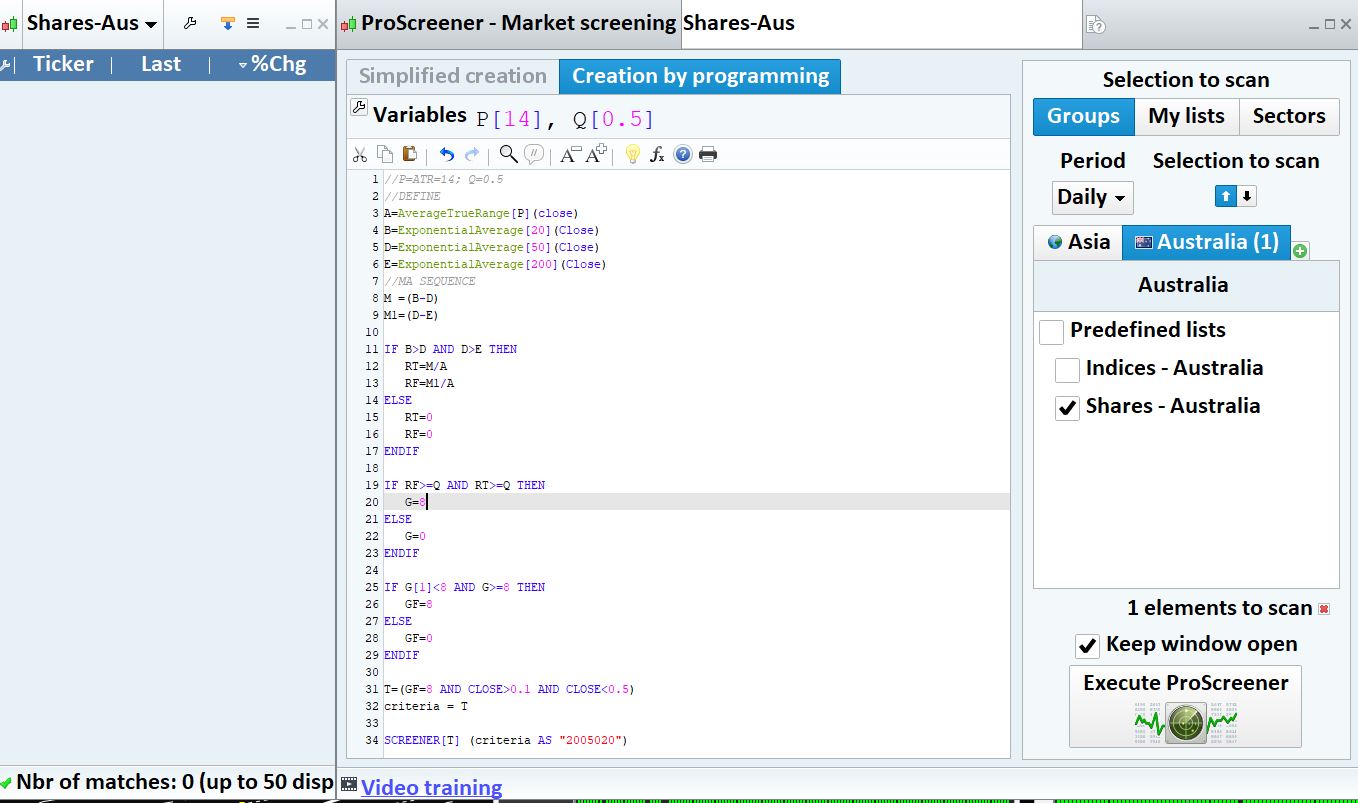Click the comment line '//P=ATR=14; Q=0.5'
The image size is (1358, 803).
click(443, 179)
